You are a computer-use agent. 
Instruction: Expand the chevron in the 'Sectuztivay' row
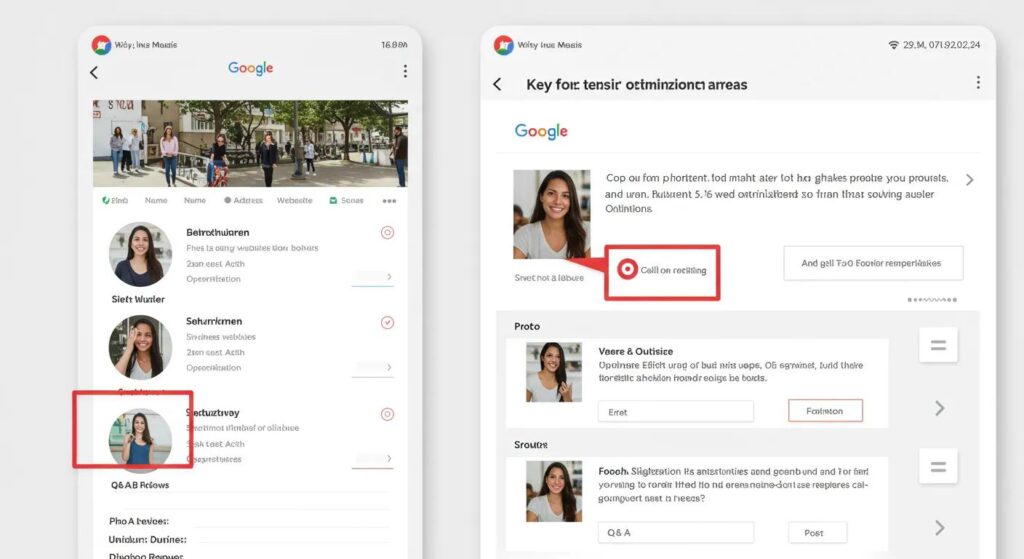point(389,458)
